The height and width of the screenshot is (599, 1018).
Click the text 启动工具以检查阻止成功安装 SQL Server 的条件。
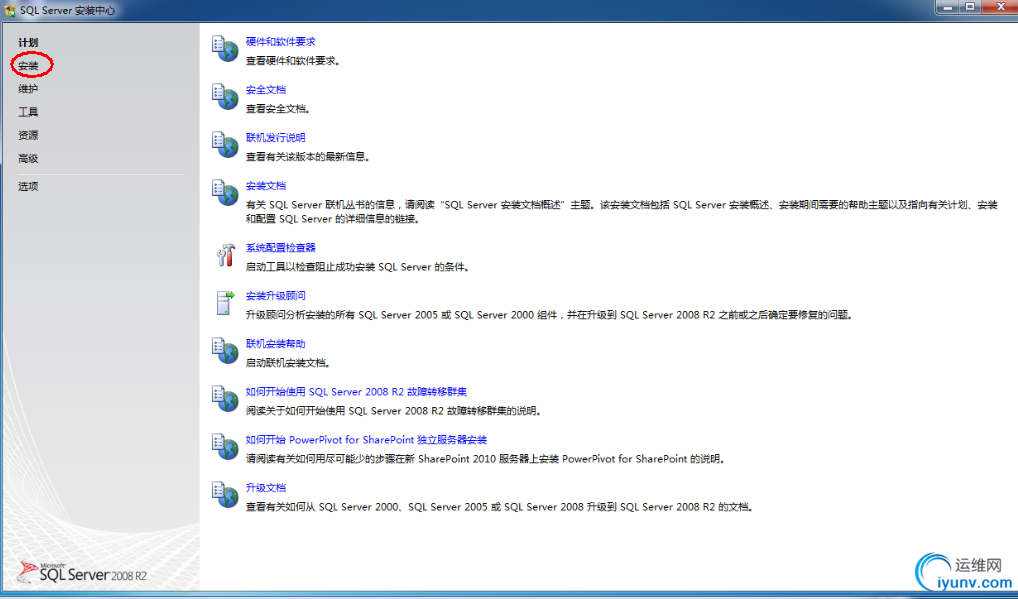(357, 267)
